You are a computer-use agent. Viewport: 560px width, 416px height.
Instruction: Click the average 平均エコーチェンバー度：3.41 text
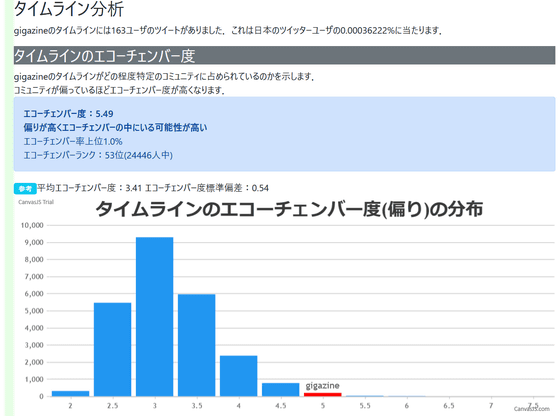(x=90, y=188)
